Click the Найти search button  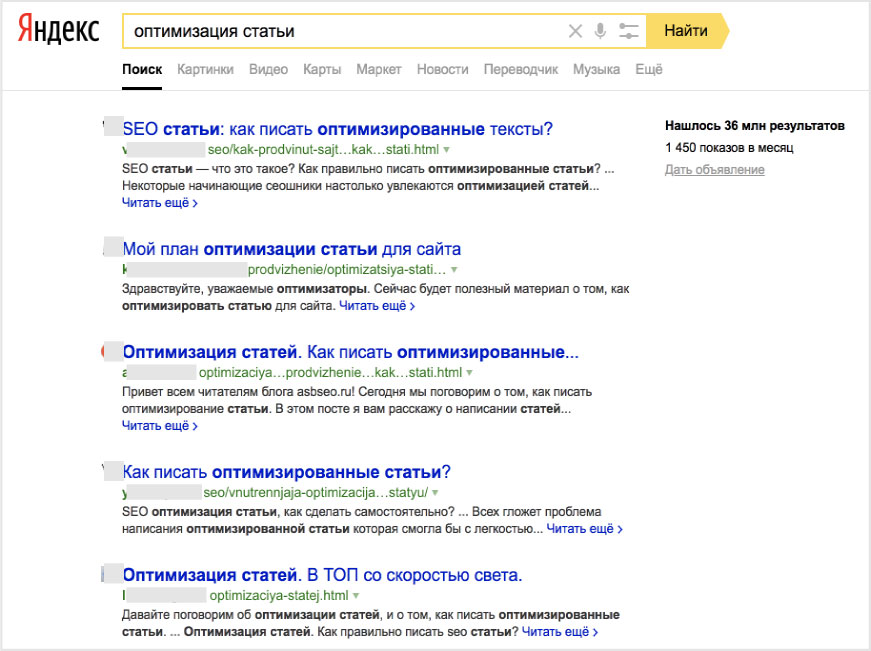[687, 31]
